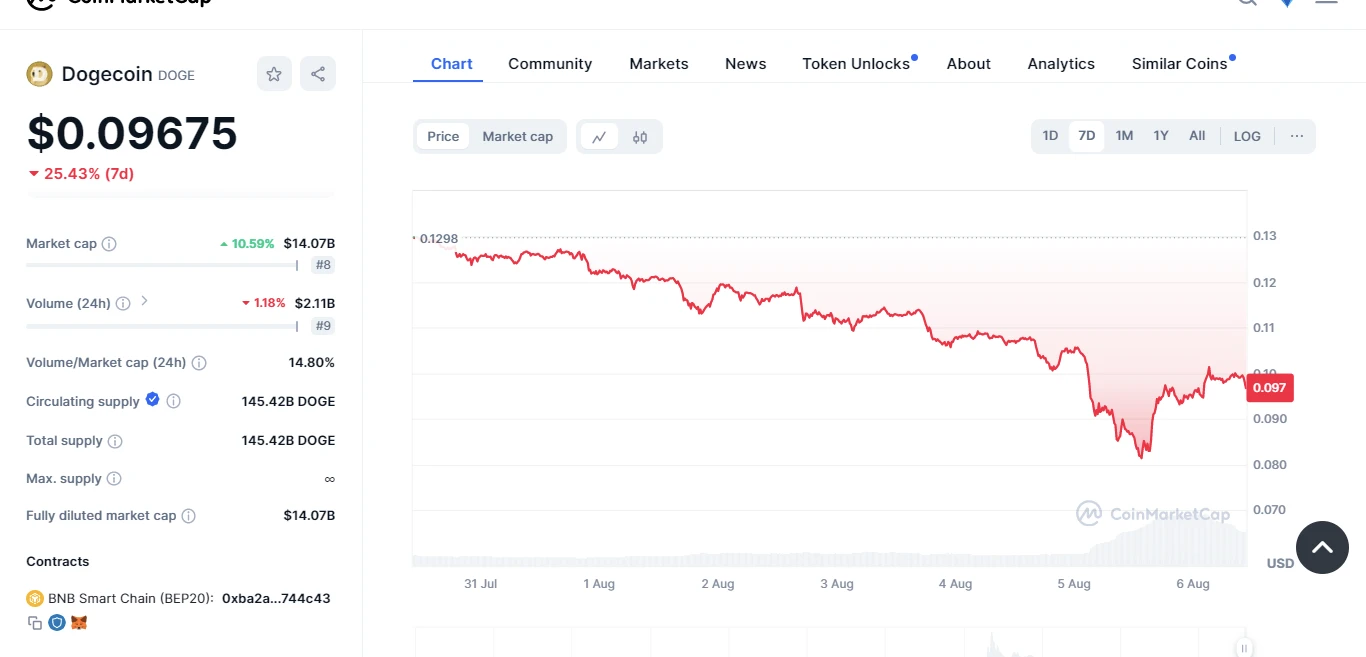Open Volume/Market cap (24h) info icon

[199, 363]
